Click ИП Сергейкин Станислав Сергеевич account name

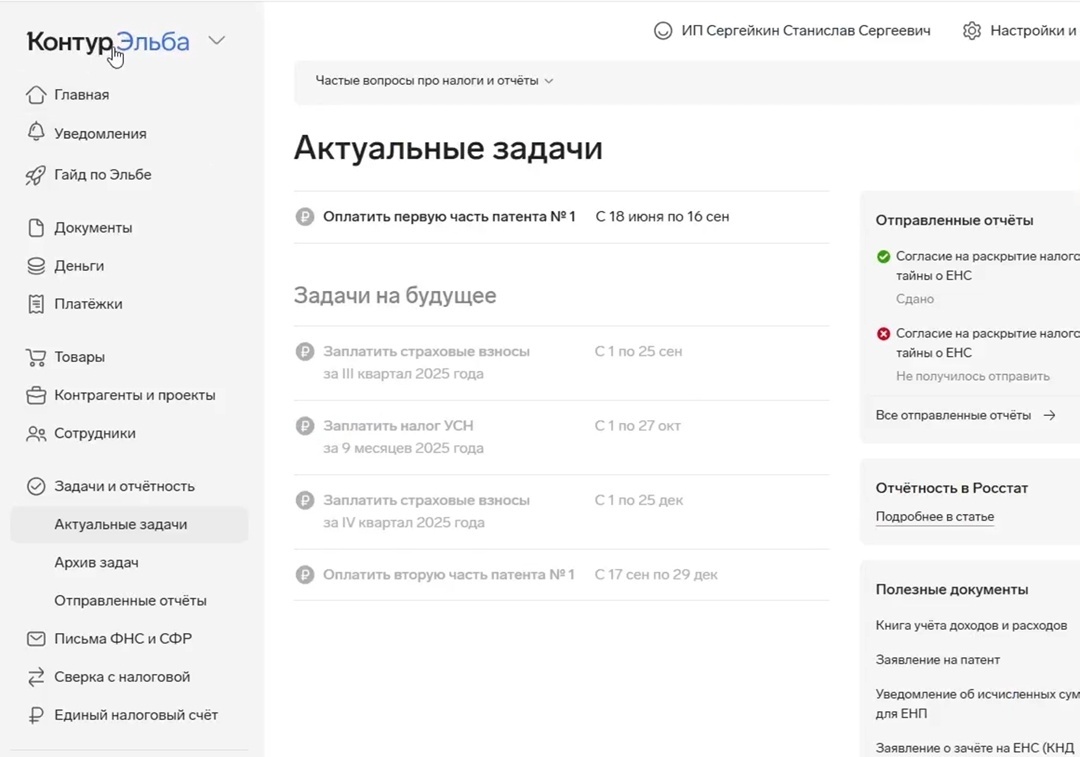coord(806,30)
